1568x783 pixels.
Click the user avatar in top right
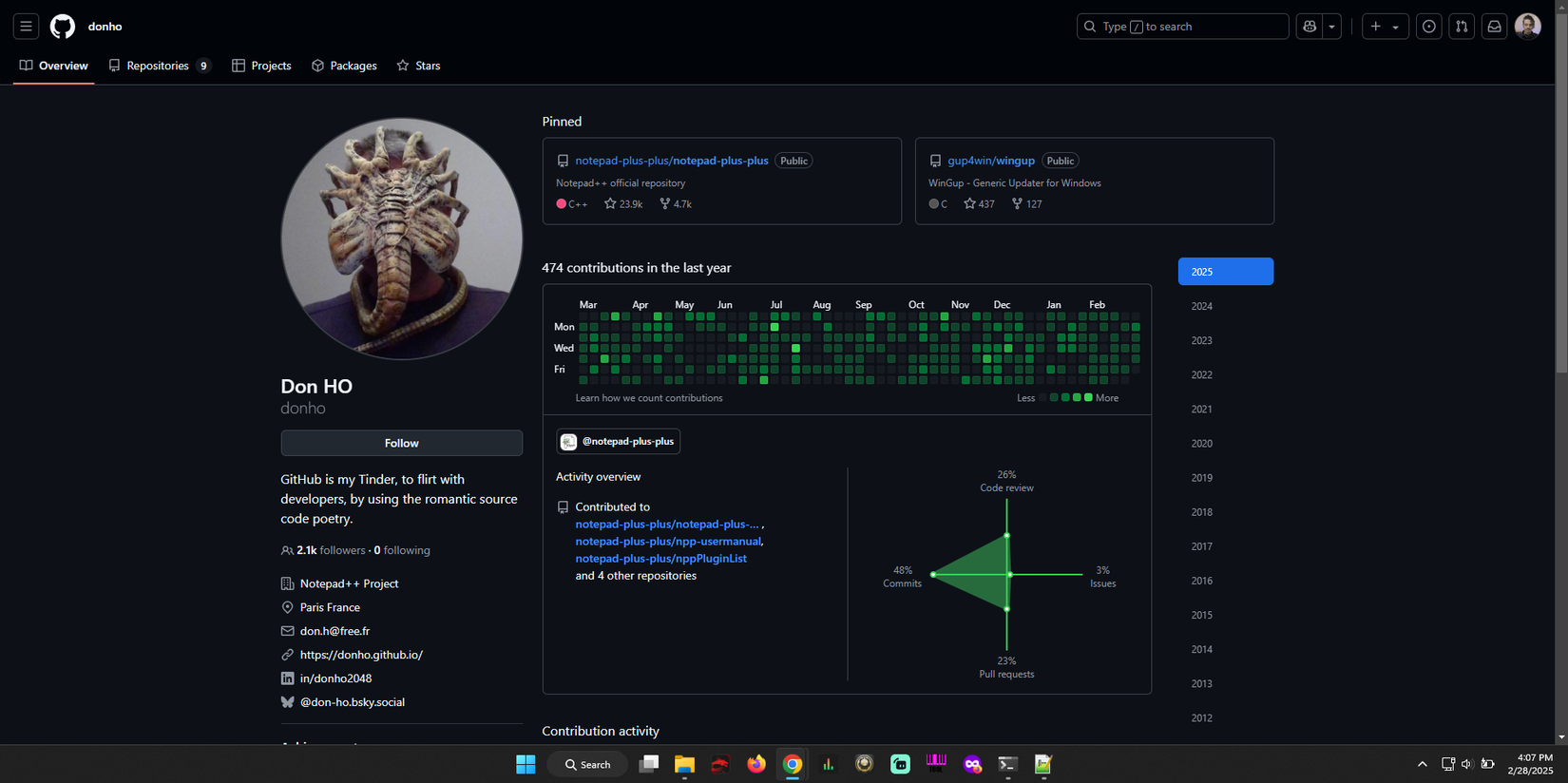[1527, 27]
